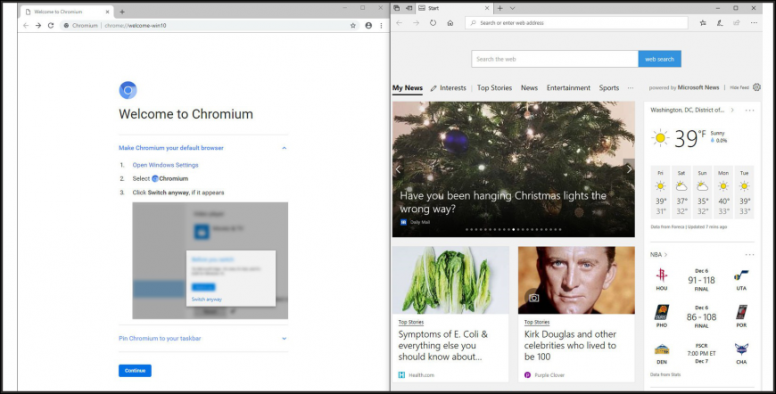The height and width of the screenshot is (394, 776).
Task: Open the NBA scores section chevron
Action: pos(666,254)
